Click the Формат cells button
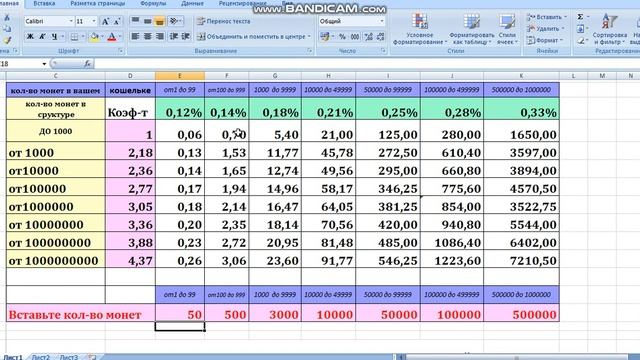The height and width of the screenshot is (360, 640). (544, 40)
